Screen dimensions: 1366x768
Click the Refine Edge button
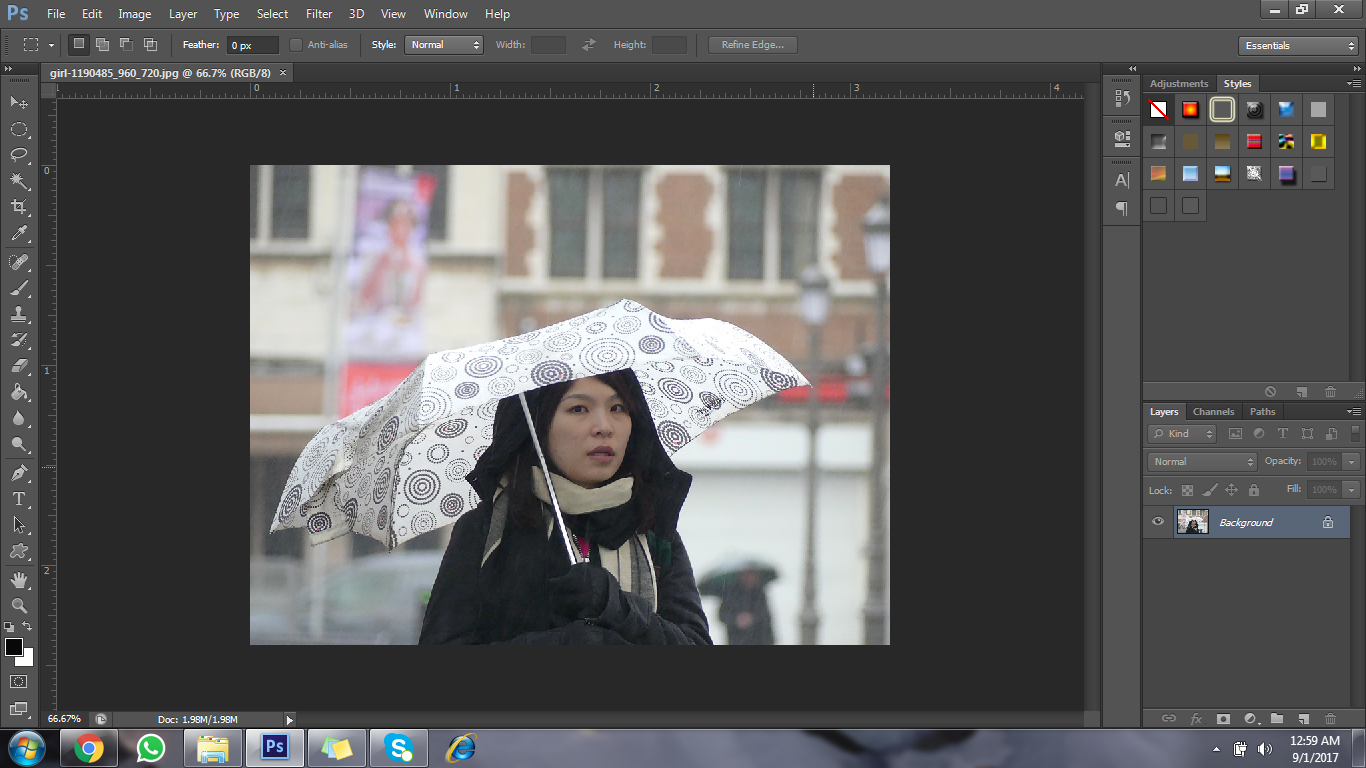[x=752, y=45]
